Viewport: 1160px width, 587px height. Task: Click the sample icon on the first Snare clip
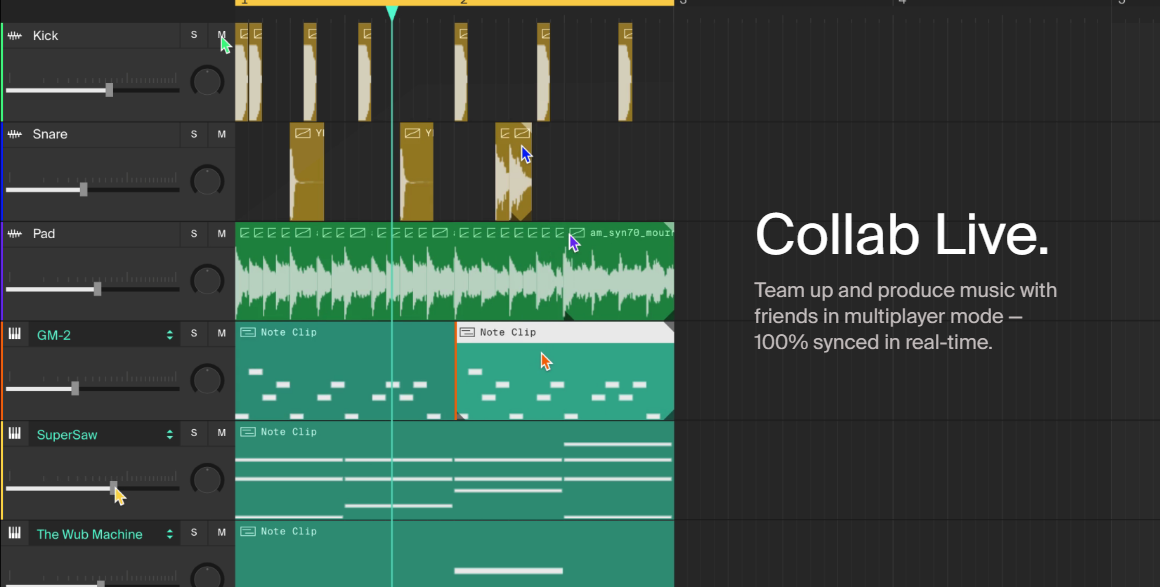[303, 133]
